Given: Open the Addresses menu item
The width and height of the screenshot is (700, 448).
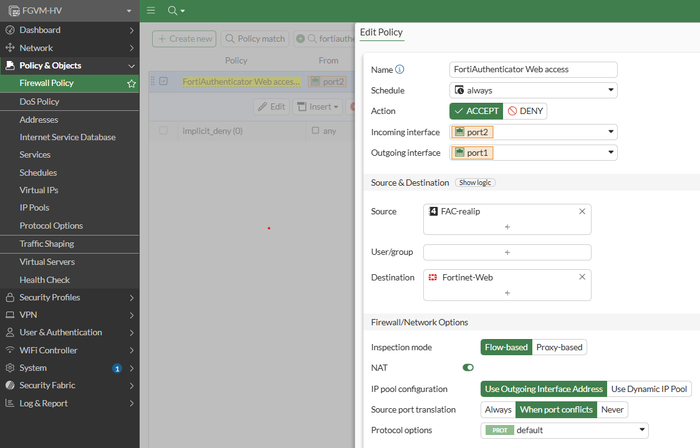Looking at the screenshot, I should [x=39, y=119].
